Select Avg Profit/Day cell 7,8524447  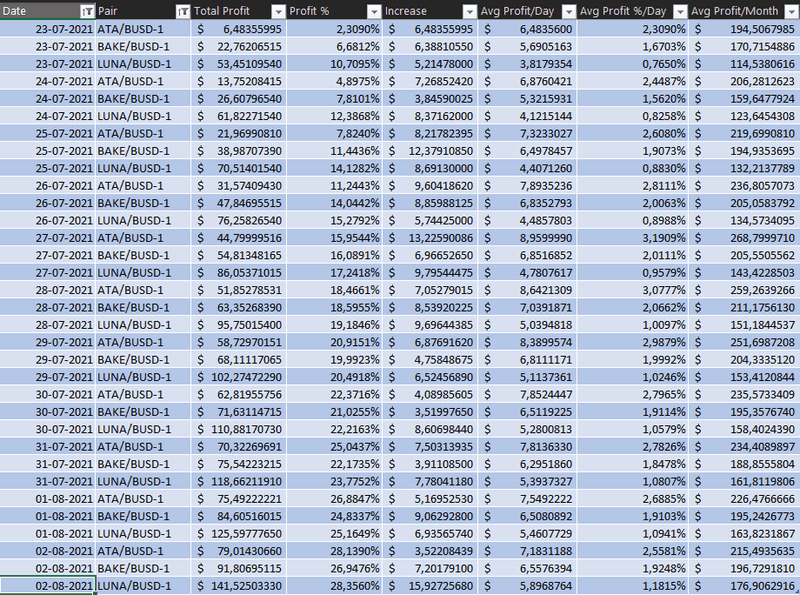(x=528, y=394)
